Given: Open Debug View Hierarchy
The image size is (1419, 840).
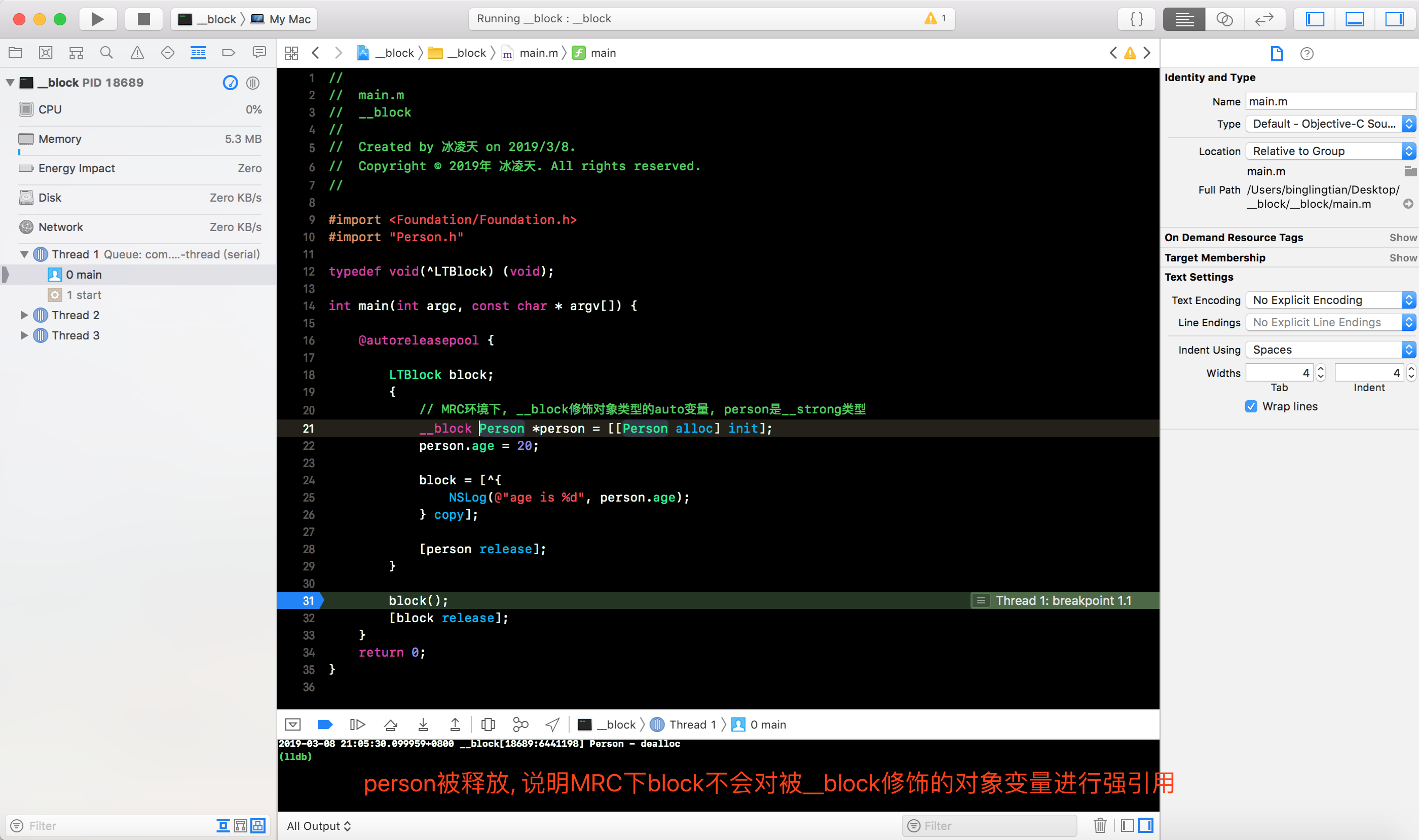Looking at the screenshot, I should (488, 724).
